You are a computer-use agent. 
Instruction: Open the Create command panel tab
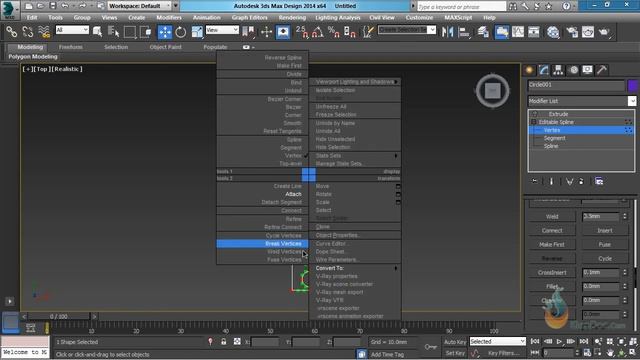(x=530, y=70)
